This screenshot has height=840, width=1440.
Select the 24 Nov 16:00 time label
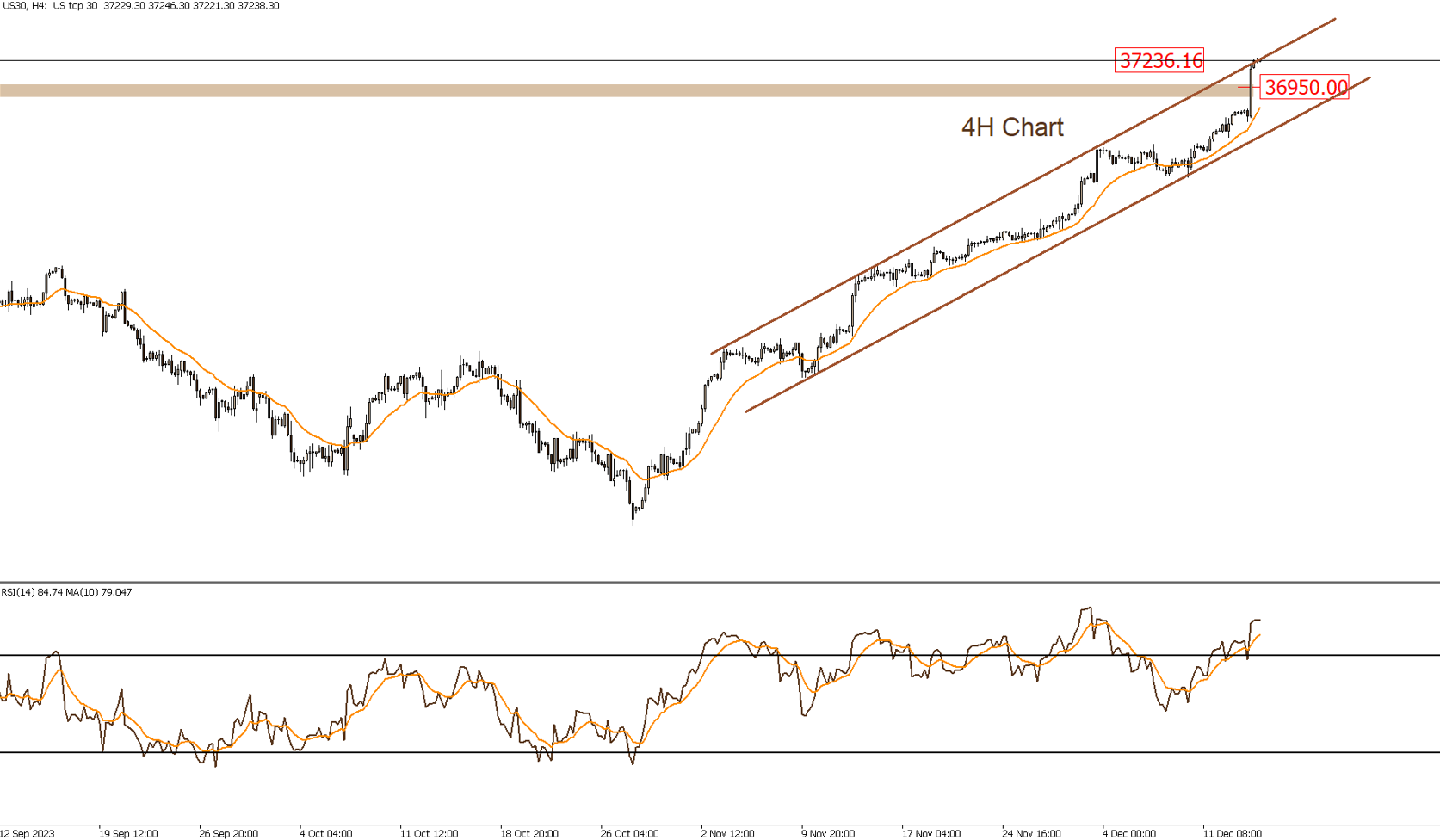click(1031, 833)
